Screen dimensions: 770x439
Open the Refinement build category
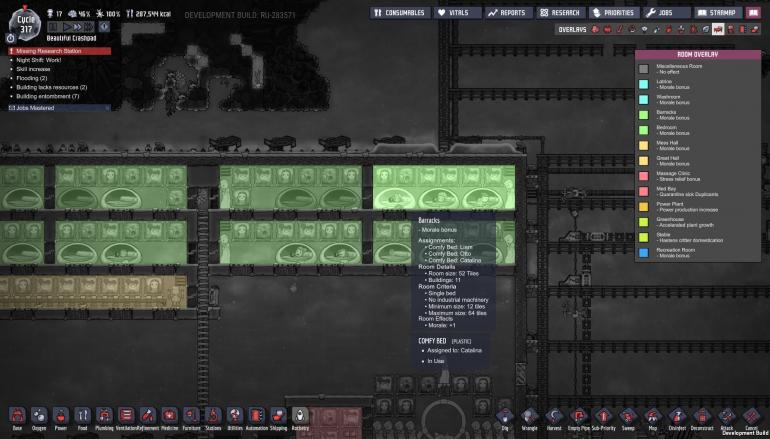tap(147, 416)
